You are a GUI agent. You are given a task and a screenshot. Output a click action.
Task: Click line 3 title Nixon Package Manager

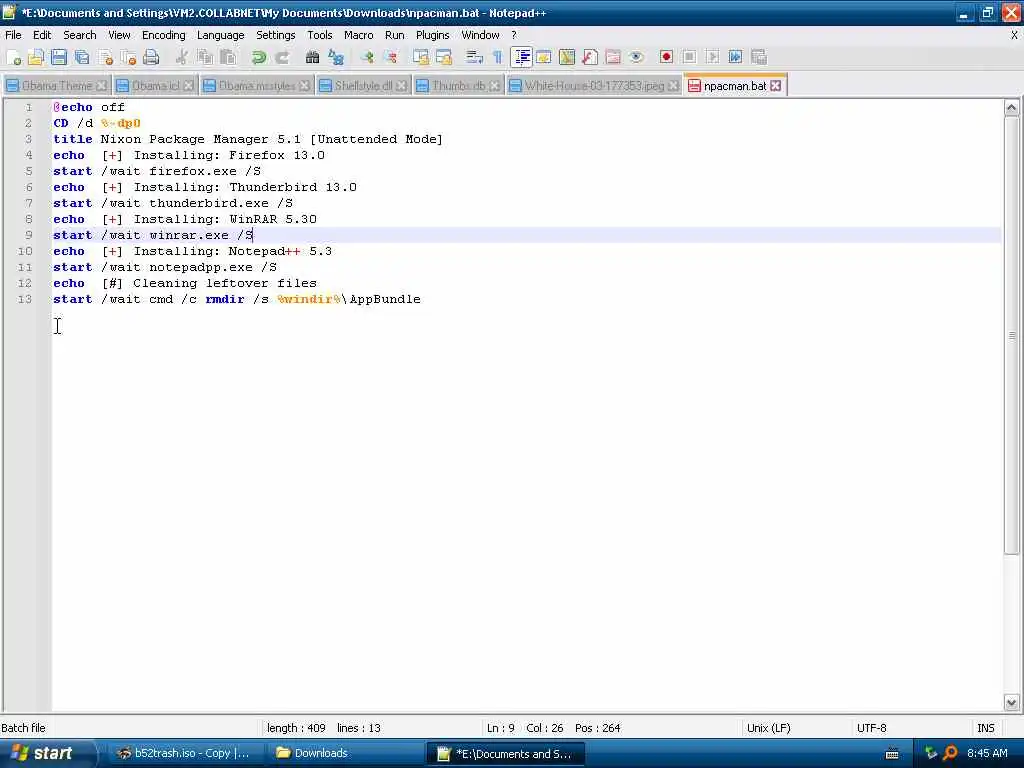click(248, 139)
